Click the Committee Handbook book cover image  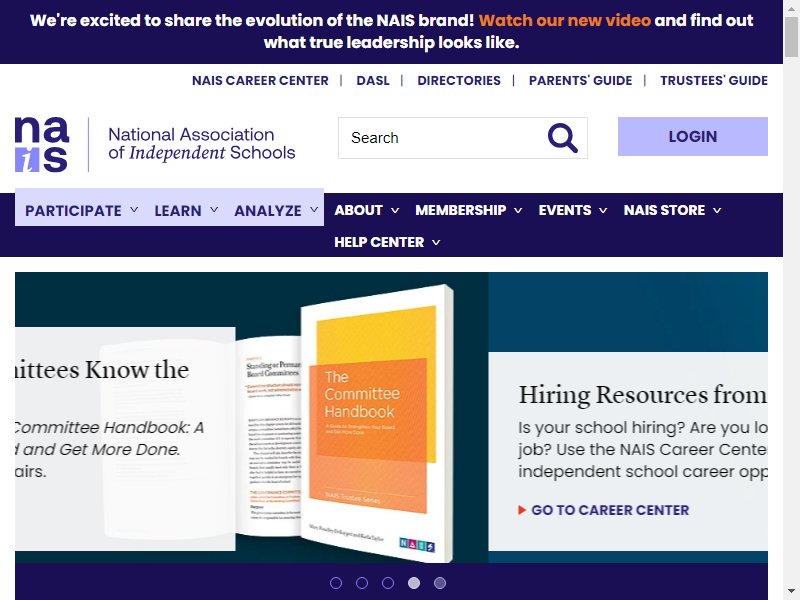coord(376,421)
